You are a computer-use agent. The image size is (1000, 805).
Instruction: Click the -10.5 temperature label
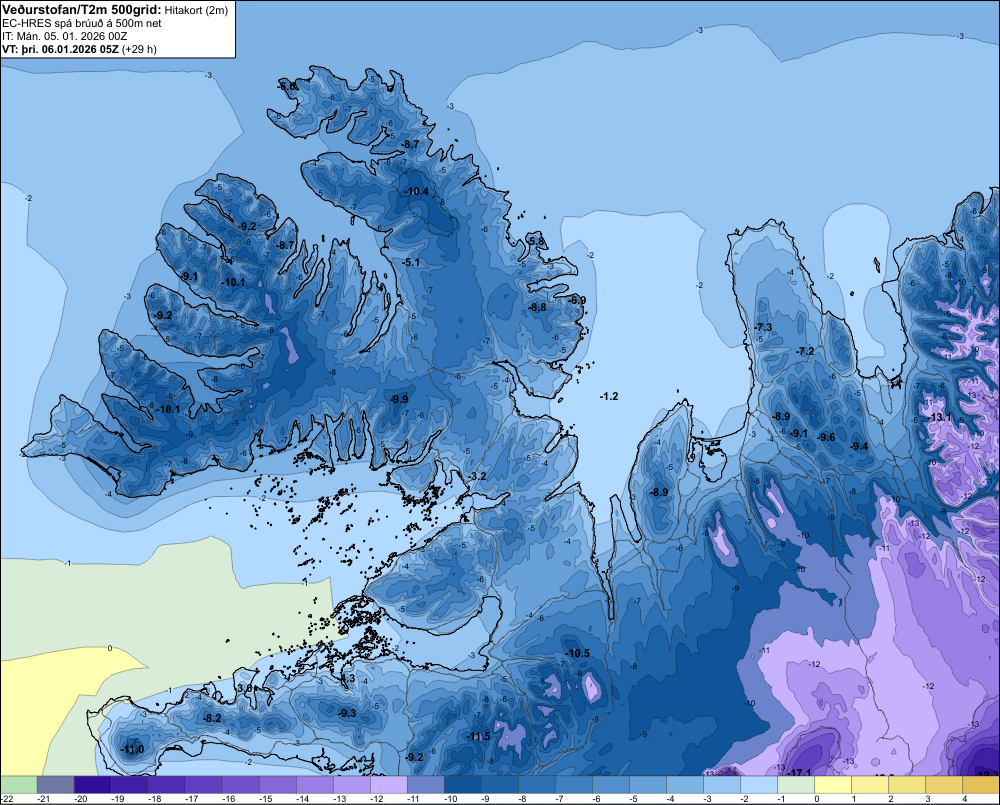[578, 653]
